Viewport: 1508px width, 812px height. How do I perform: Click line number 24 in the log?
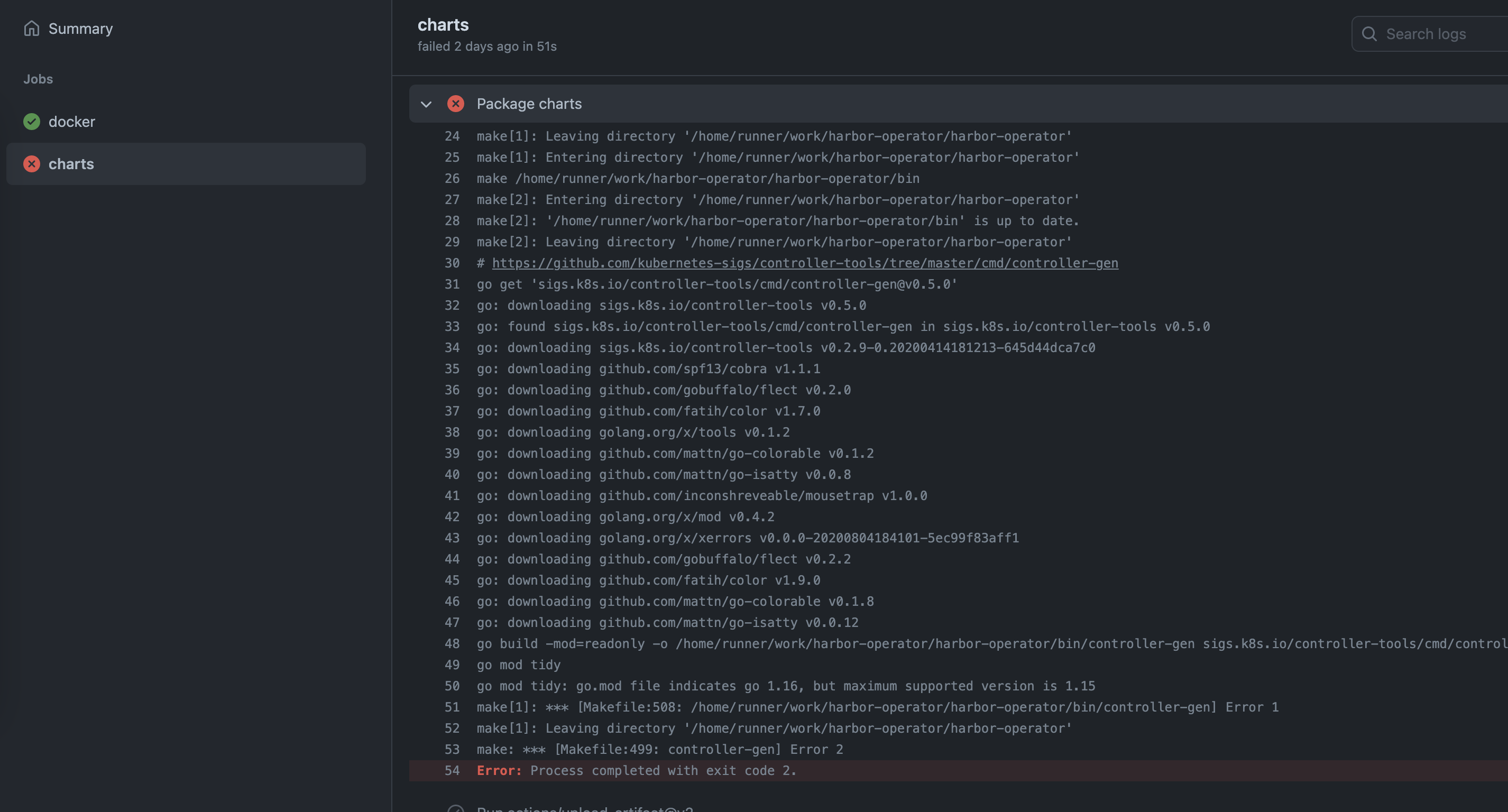[x=452, y=136]
